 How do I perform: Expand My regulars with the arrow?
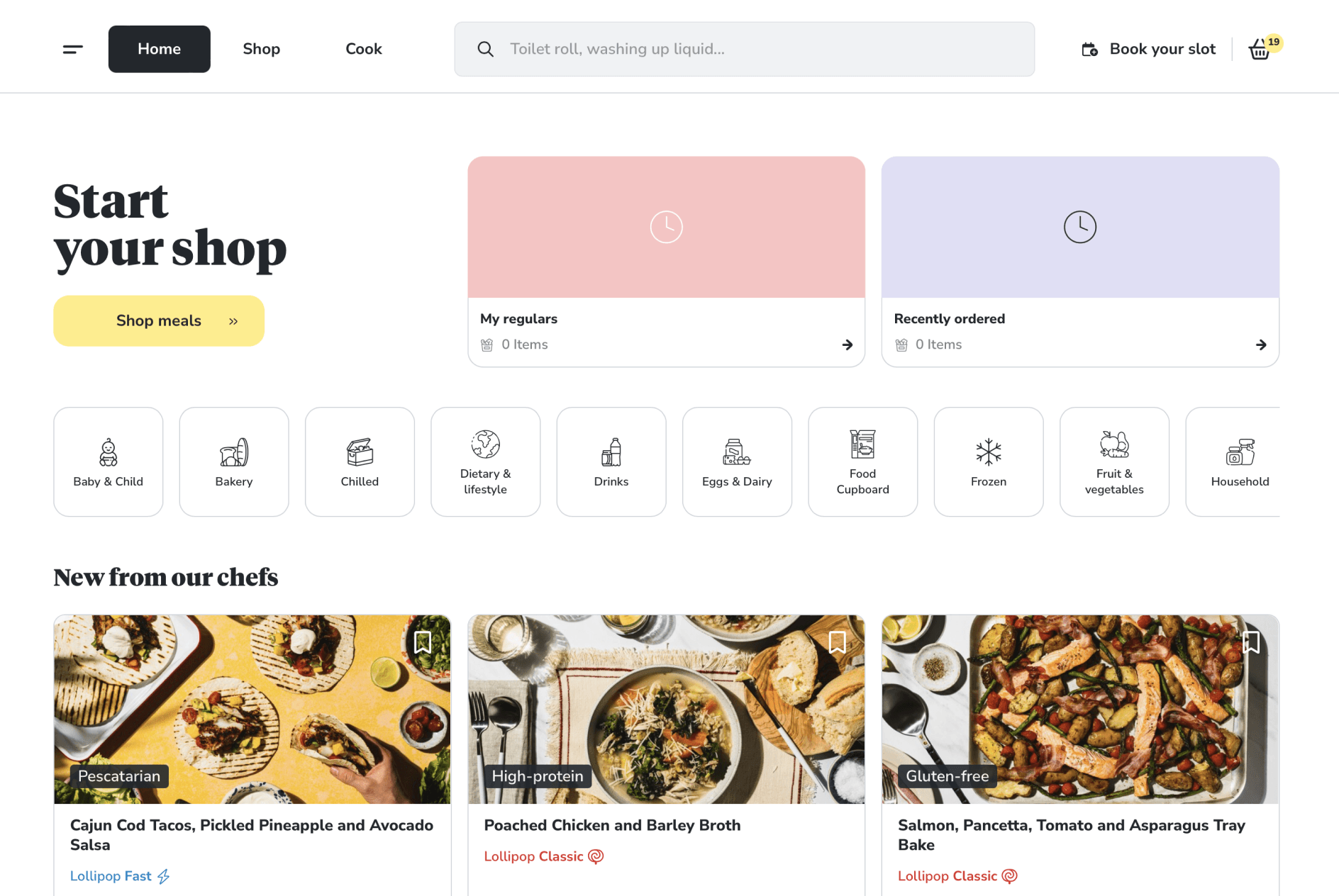[847, 345]
